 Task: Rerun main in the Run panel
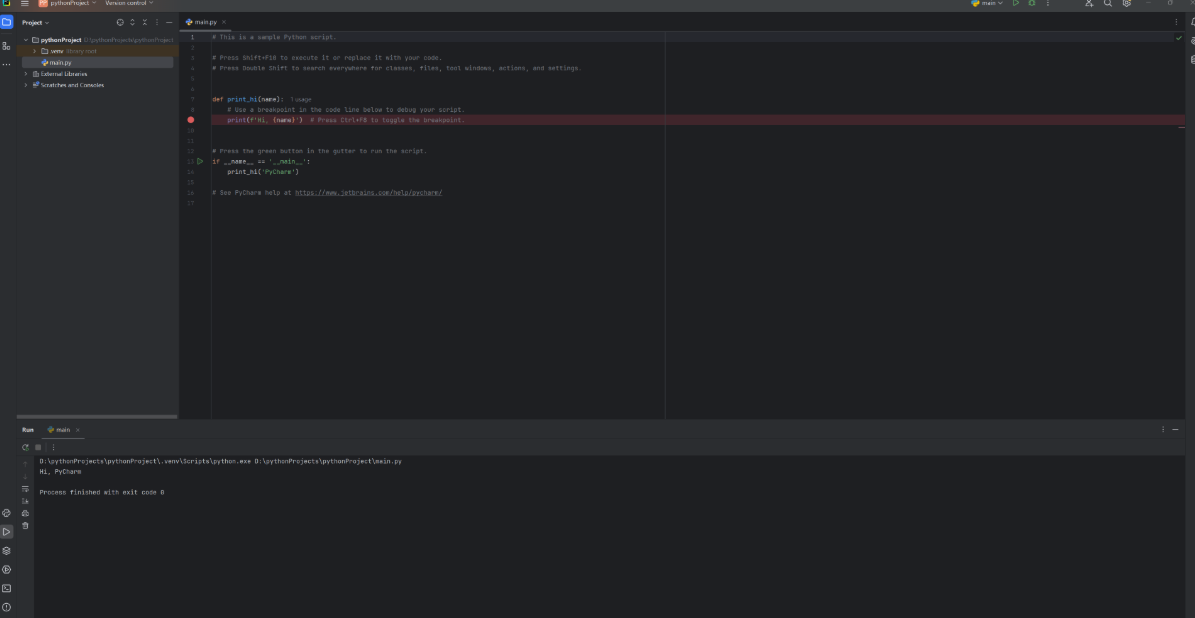pos(25,447)
